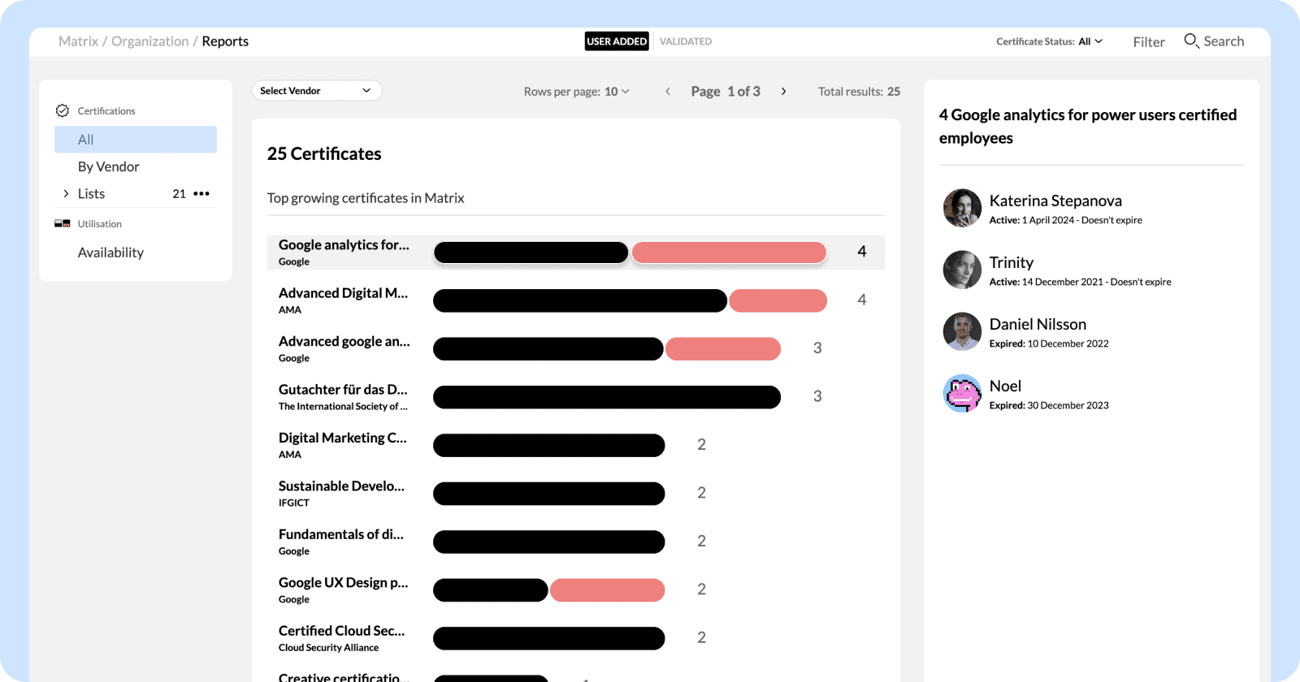Image resolution: width=1300 pixels, height=682 pixels.
Task: Click black bar of Gutachter für das D... row
Action: coord(607,397)
